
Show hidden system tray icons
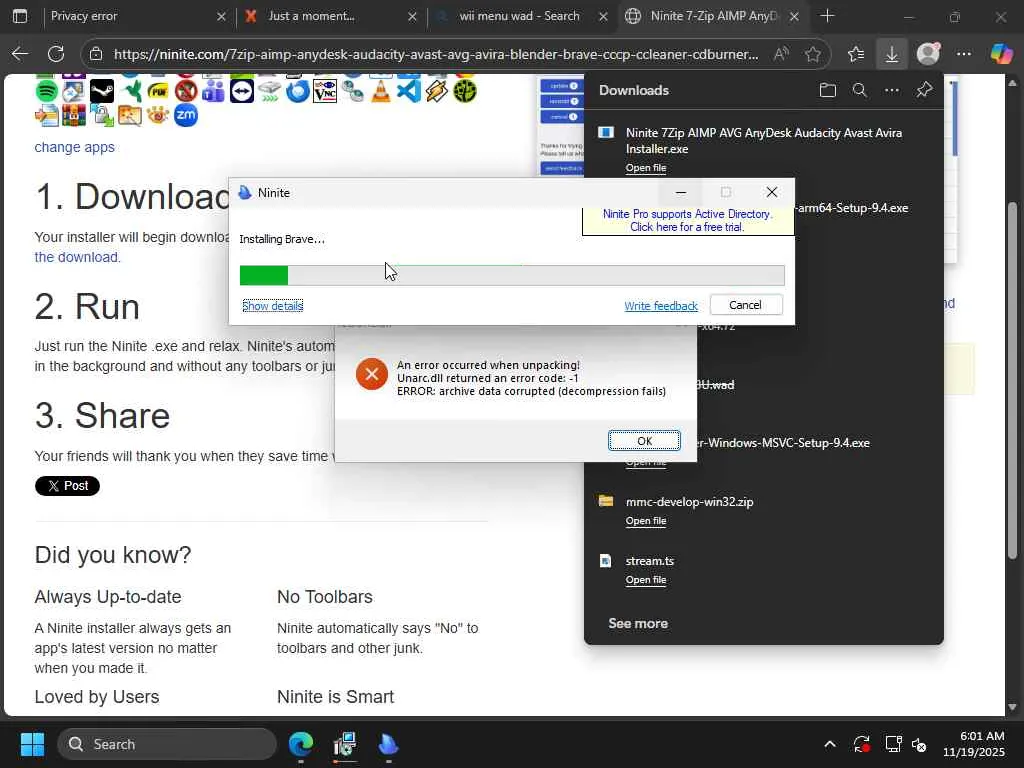pos(830,744)
